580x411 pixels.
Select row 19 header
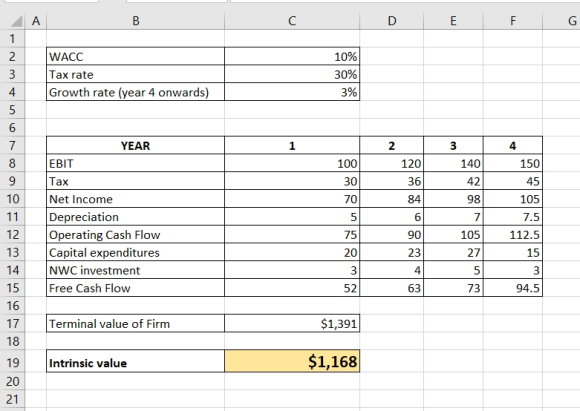click(12, 361)
